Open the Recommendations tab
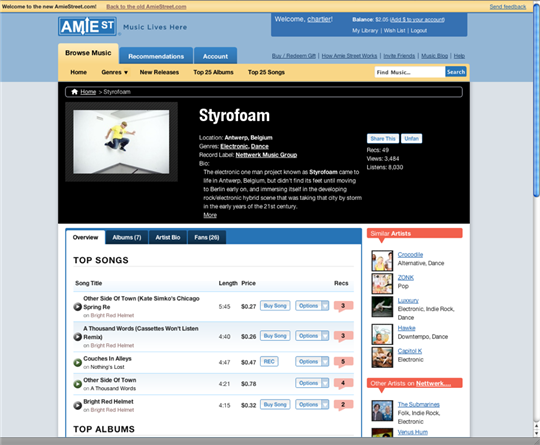This screenshot has width=540, height=445. pos(156,56)
